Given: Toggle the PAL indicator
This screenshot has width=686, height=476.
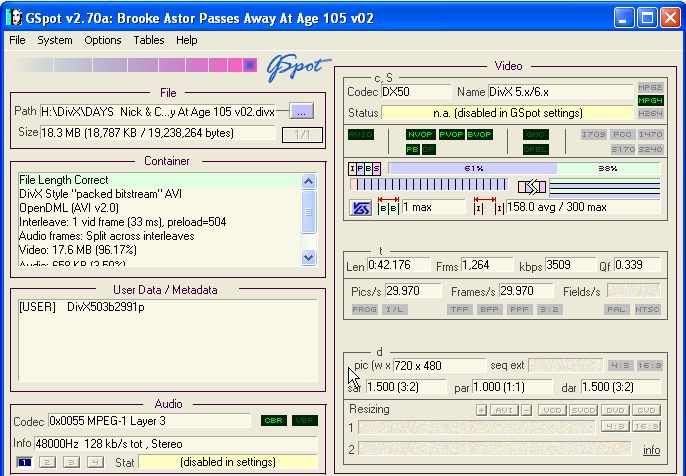Looking at the screenshot, I should point(616,310).
